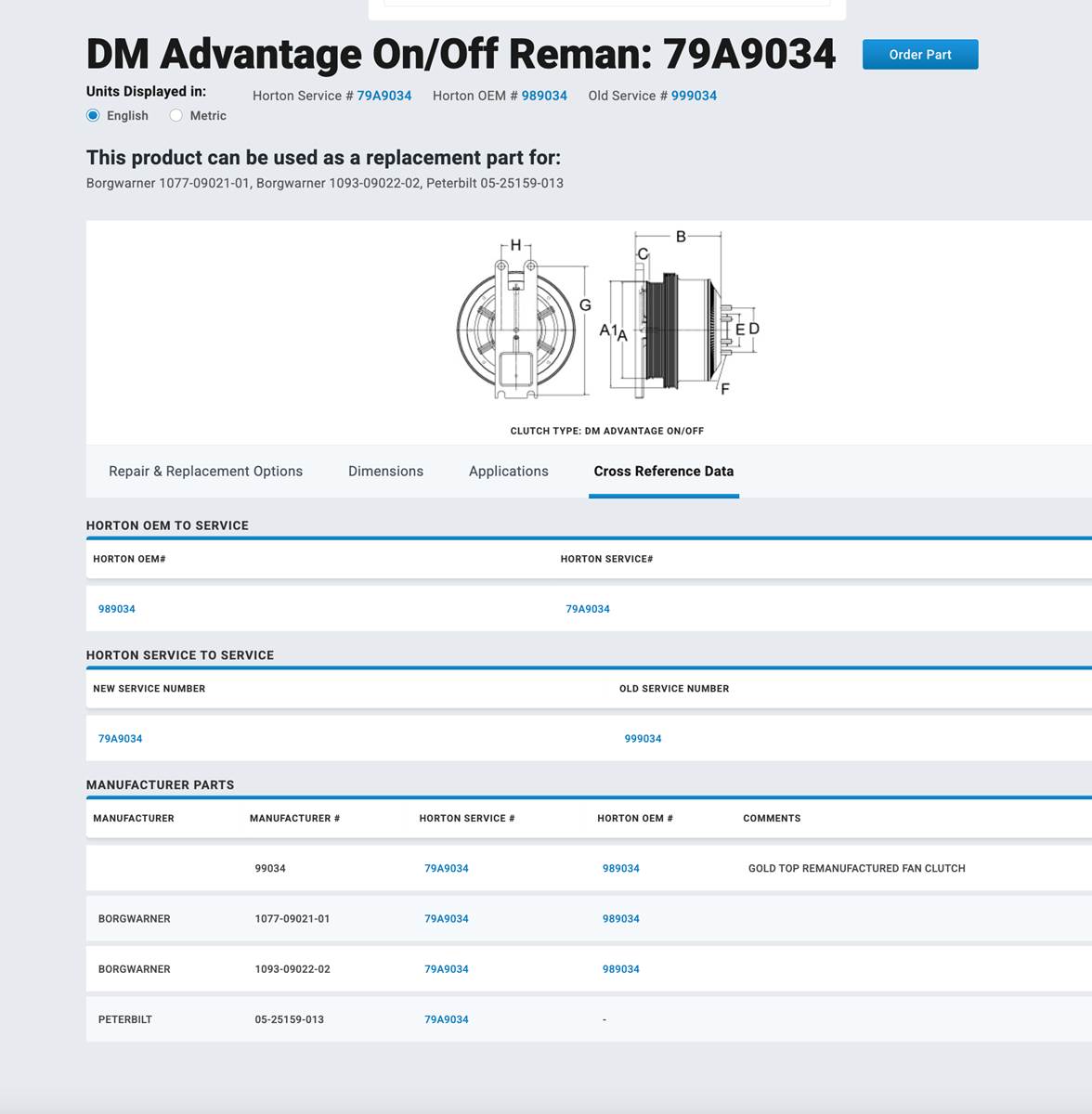Open Horton Service link for Borgwarner 1093-09022-02
Image resolution: width=1092 pixels, height=1114 pixels.
click(446, 969)
